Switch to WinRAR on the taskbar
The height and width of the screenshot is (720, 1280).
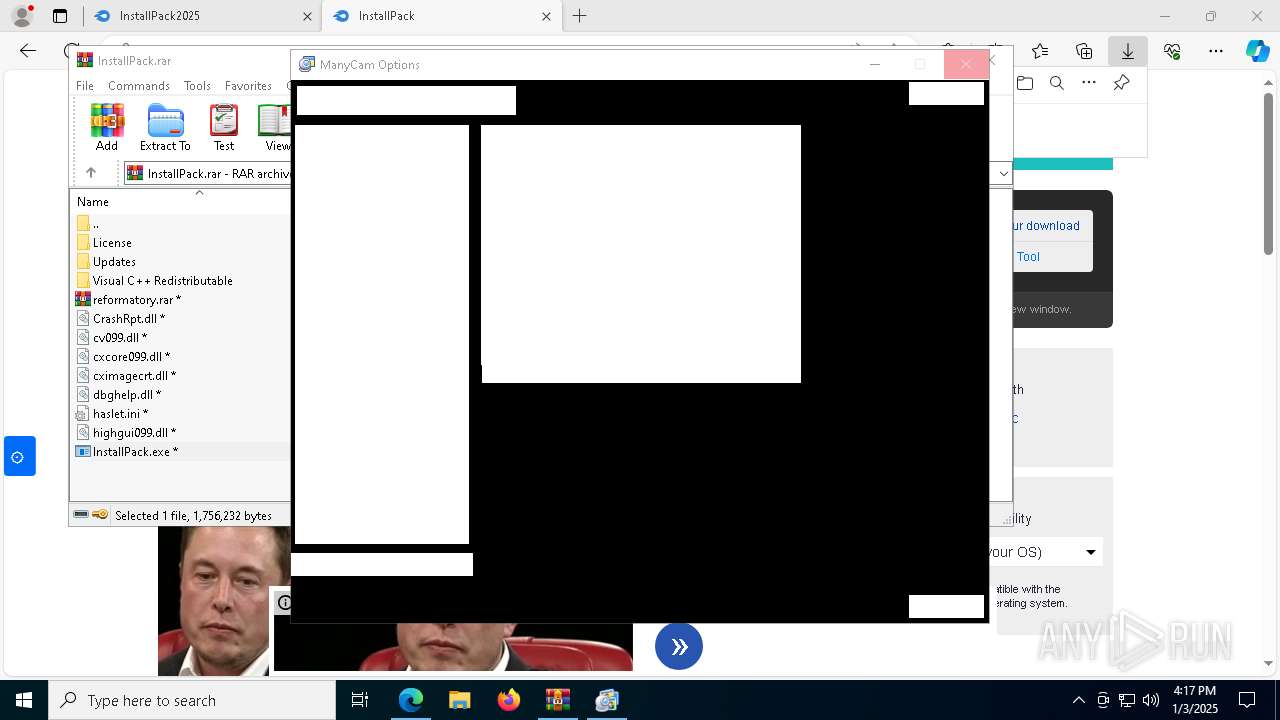point(558,700)
